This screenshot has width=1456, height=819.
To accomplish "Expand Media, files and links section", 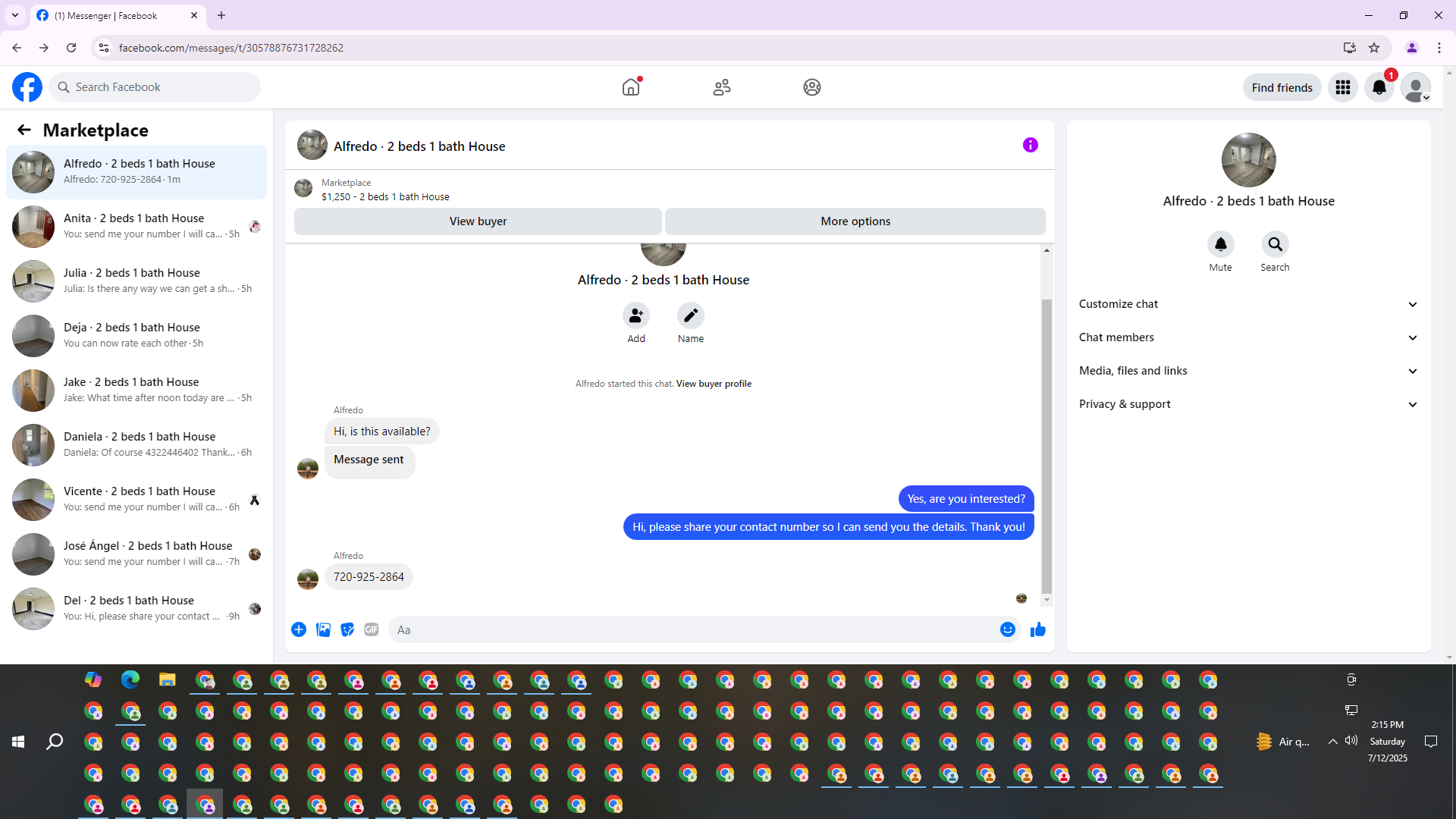I will click(1248, 371).
